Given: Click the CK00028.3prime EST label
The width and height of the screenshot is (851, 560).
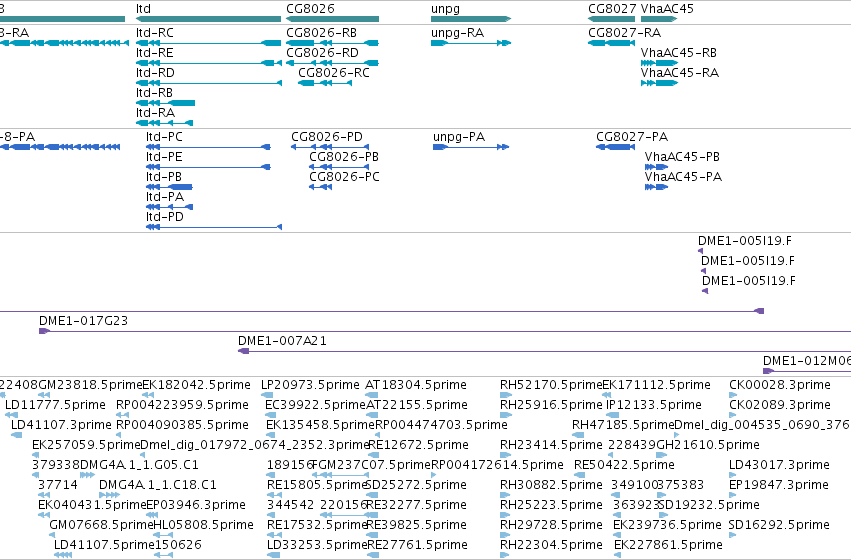Looking at the screenshot, I should [x=779, y=385].
